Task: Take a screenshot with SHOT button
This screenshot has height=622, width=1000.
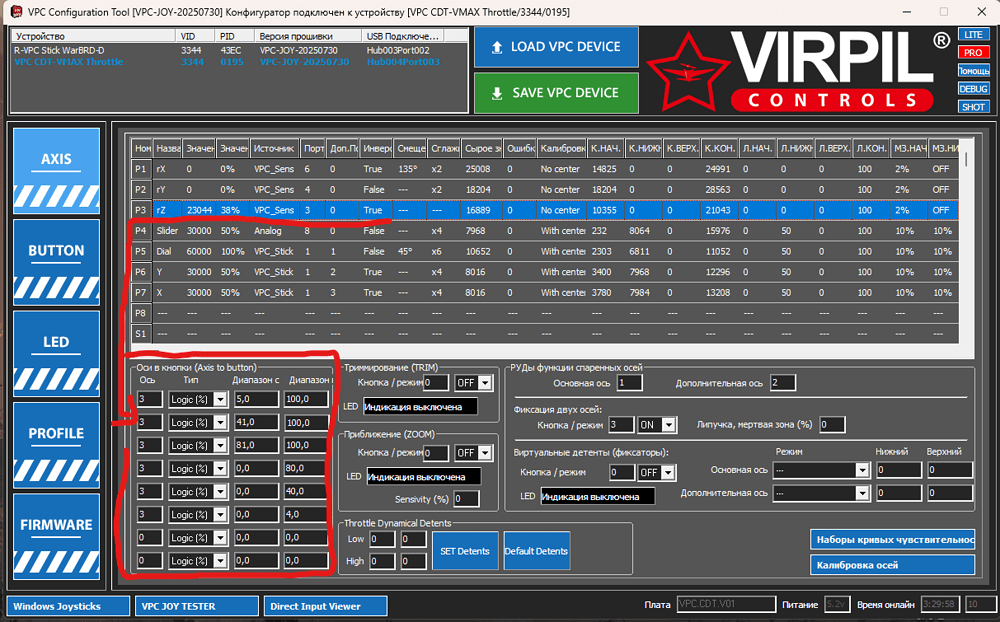Action: pos(973,107)
